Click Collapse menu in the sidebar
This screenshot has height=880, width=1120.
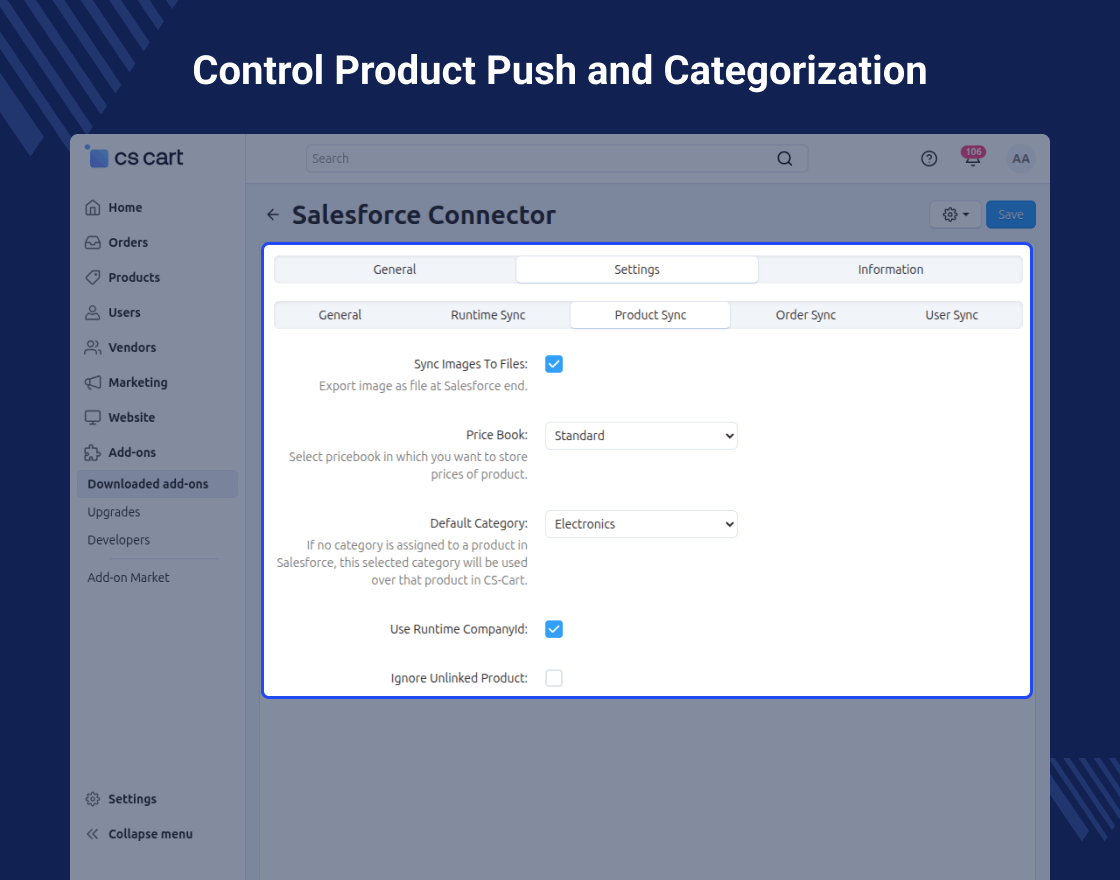tap(150, 834)
